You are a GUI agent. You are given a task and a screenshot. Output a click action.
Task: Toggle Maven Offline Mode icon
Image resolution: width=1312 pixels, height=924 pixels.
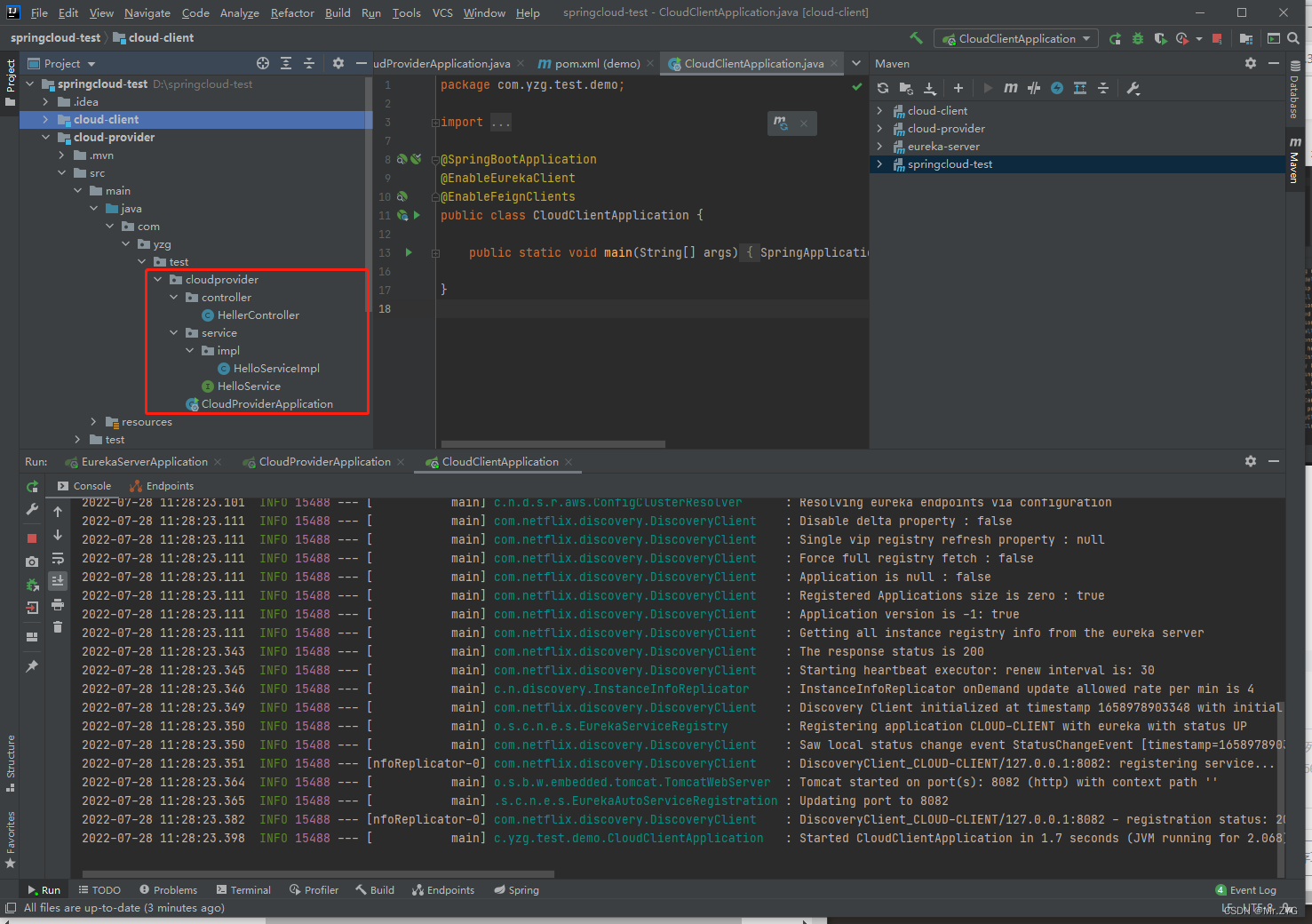click(1034, 88)
